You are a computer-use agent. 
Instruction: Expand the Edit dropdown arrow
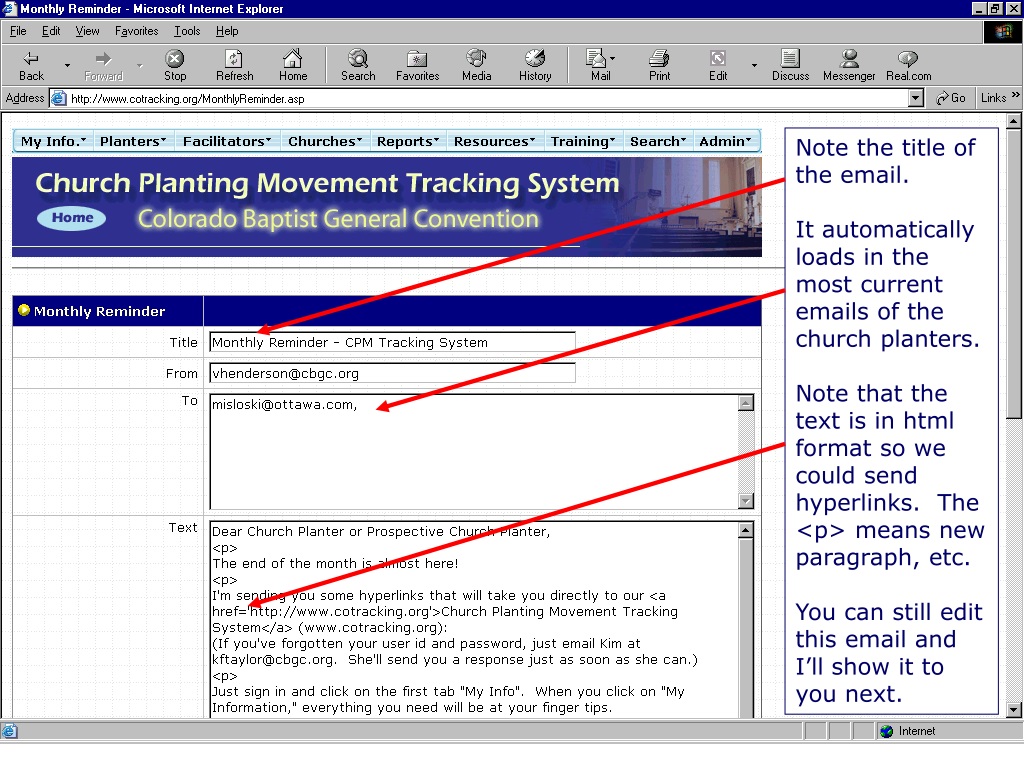754,65
